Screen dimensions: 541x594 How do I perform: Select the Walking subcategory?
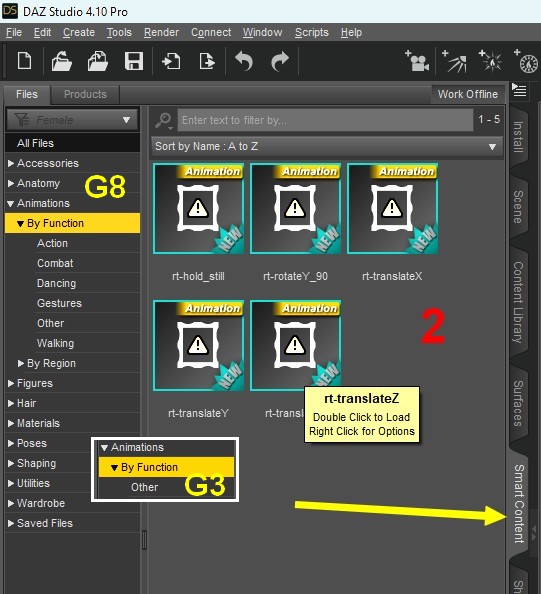pos(55,344)
